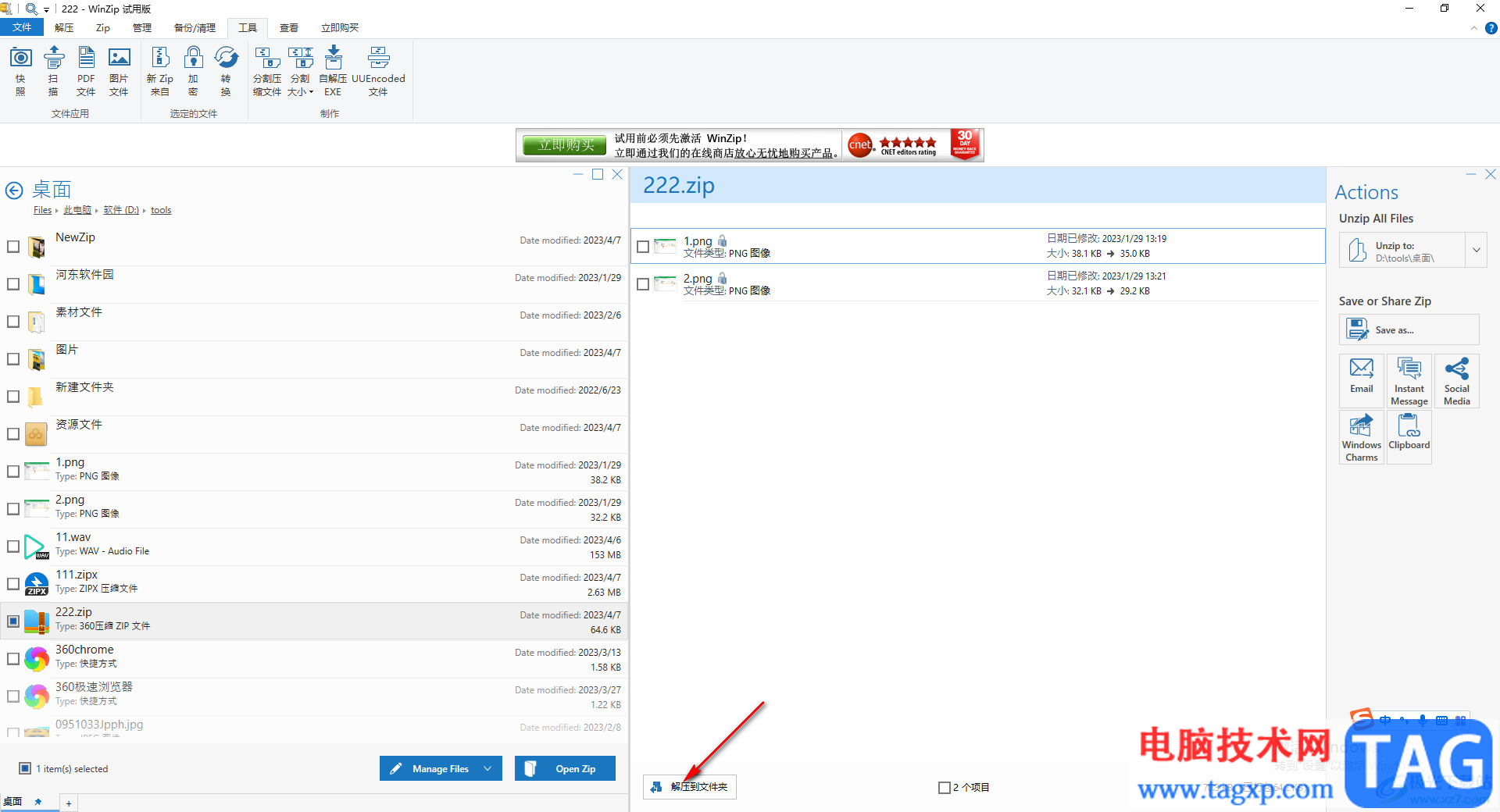Select the 新建文件夹 folder row
Viewport: 1500px width, 812px height.
pos(314,397)
